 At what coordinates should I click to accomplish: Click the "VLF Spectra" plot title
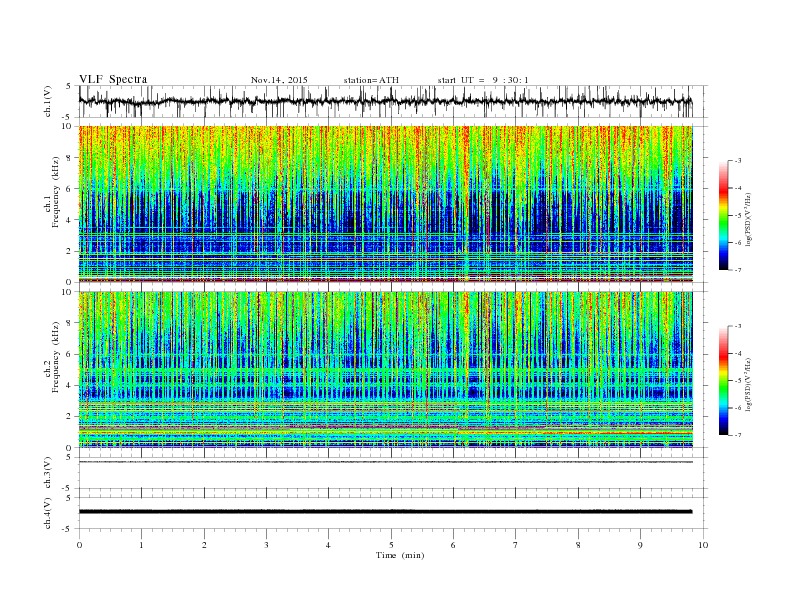click(113, 79)
